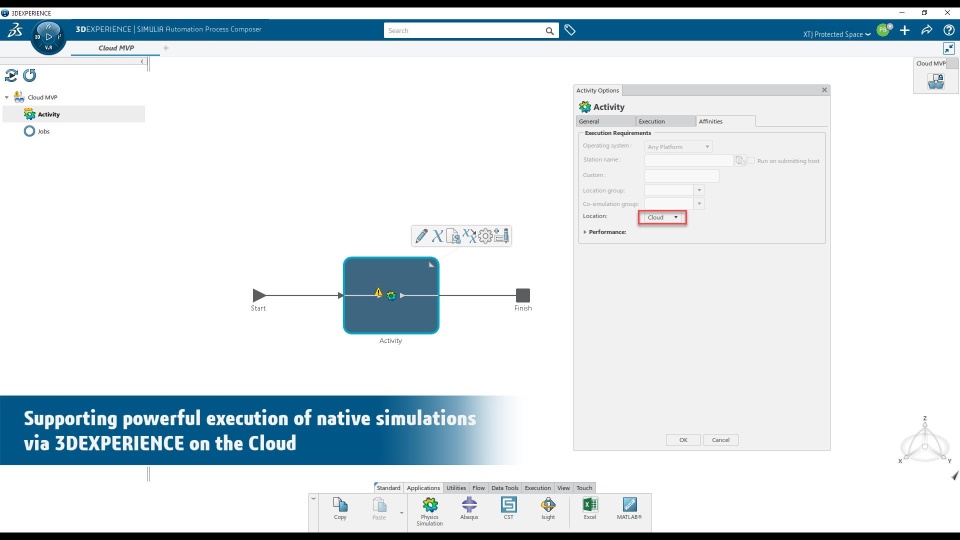The image size is (960, 540).
Task: Click the search magnifier icon
Action: (x=550, y=31)
